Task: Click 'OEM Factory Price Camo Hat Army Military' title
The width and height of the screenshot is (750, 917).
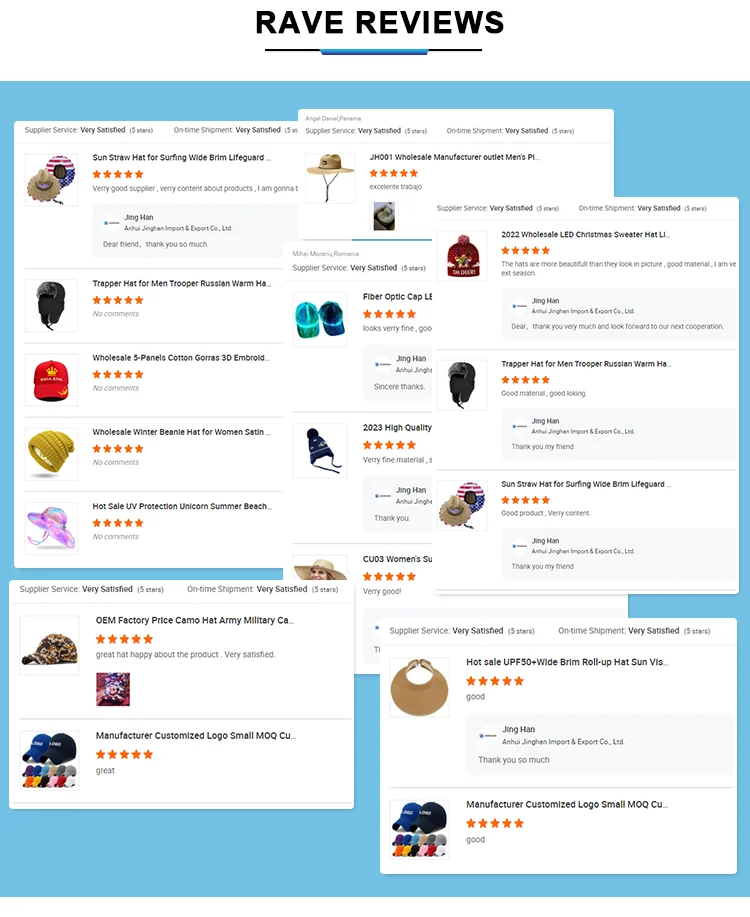Action: pyautogui.click(x=195, y=620)
